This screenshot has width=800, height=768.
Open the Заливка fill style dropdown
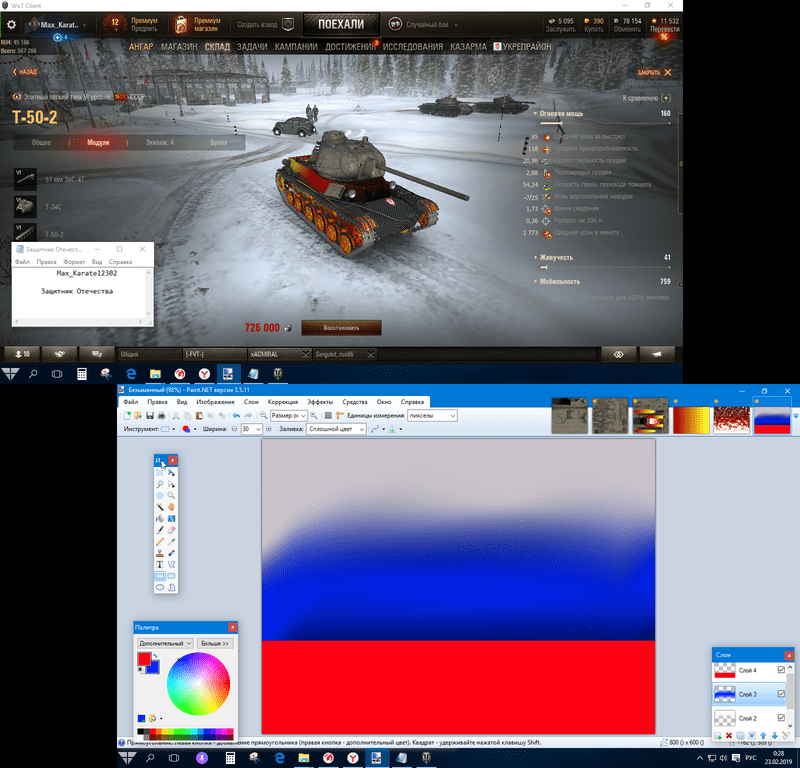tap(336, 429)
